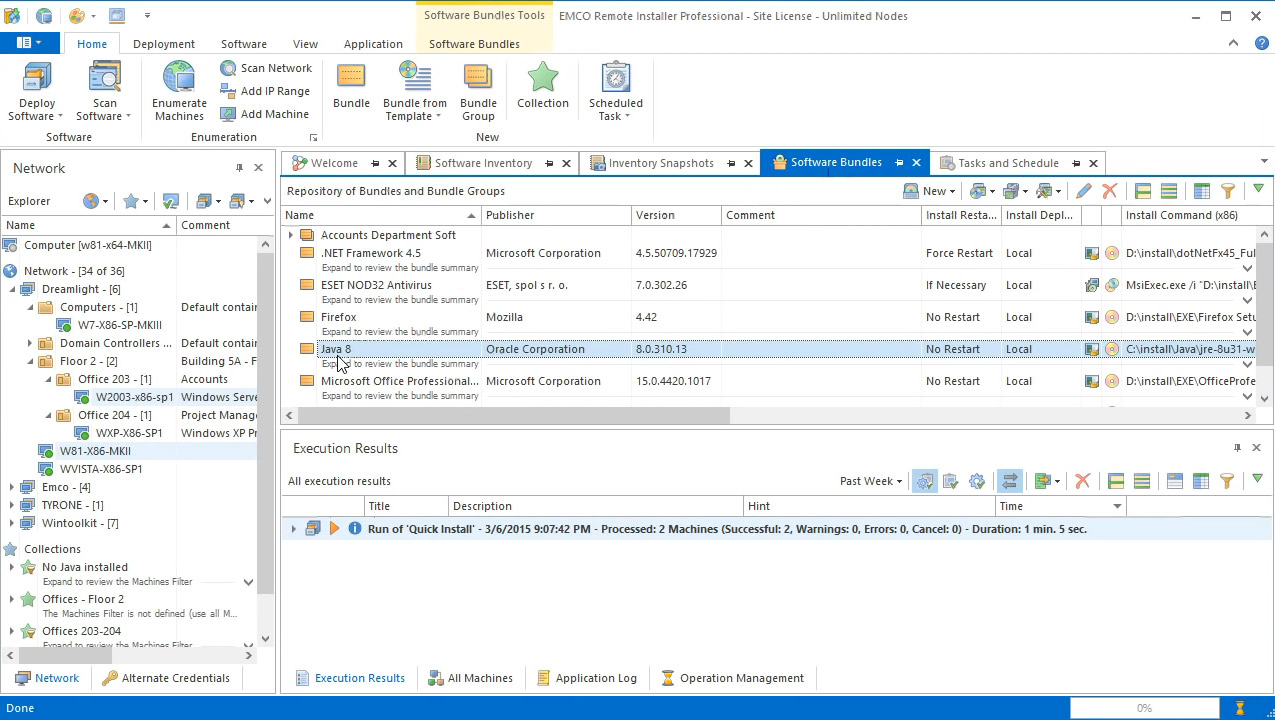Click Add IP Range in ribbon
The height and width of the screenshot is (720, 1275).
coord(228,91)
